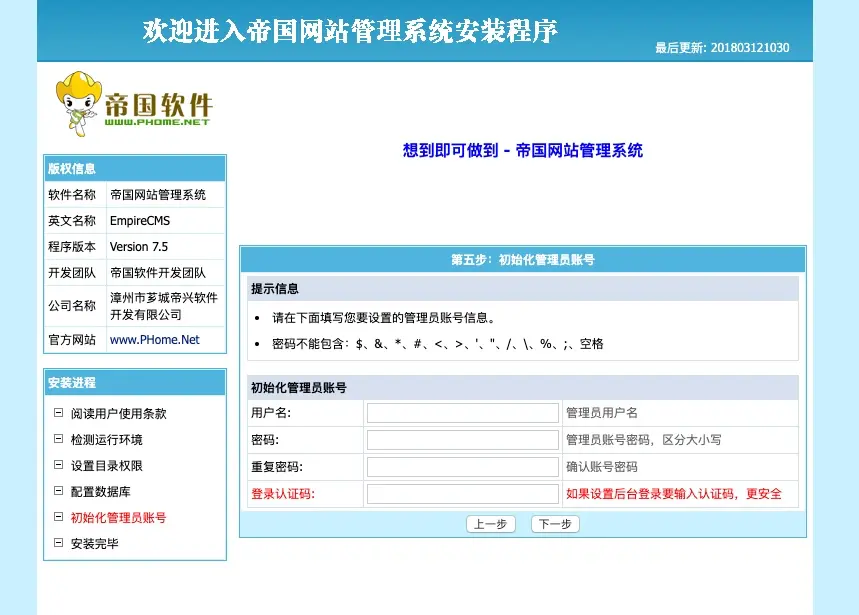Click minus icon beside 安装完毕

(x=58, y=543)
